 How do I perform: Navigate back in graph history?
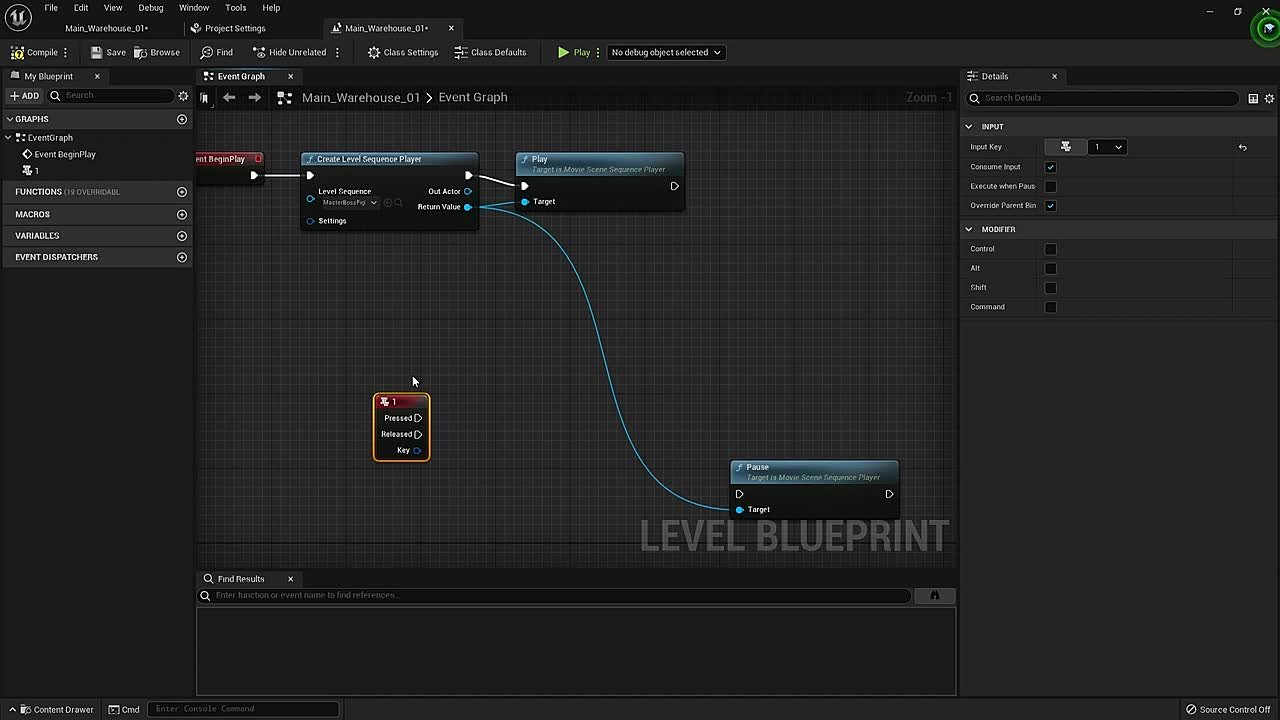[229, 97]
